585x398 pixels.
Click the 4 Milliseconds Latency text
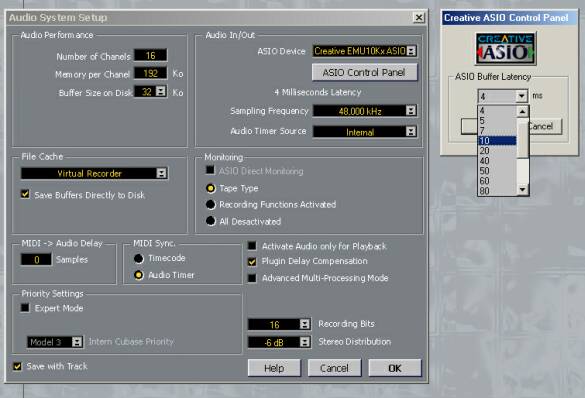[318, 93]
